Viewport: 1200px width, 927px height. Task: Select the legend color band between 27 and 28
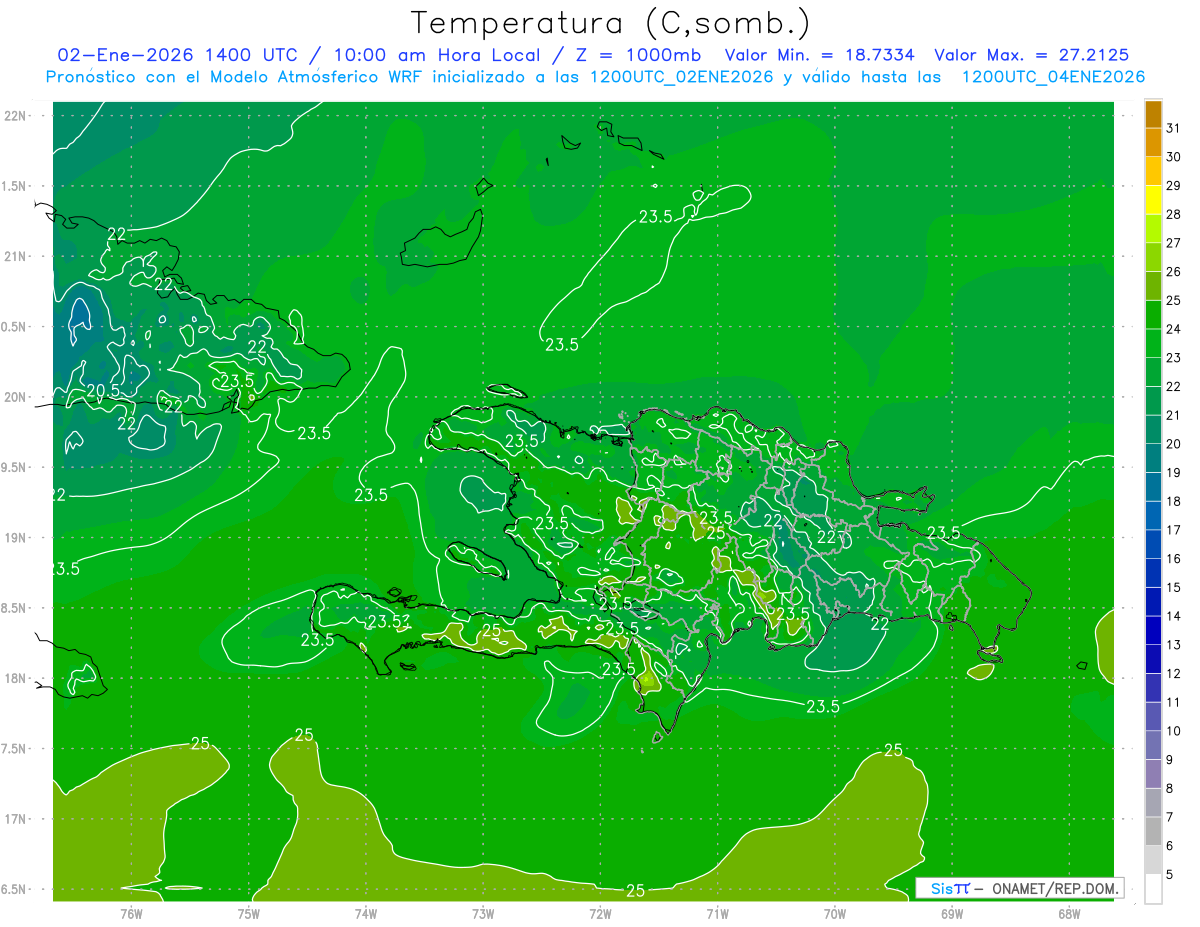pyautogui.click(x=1153, y=228)
